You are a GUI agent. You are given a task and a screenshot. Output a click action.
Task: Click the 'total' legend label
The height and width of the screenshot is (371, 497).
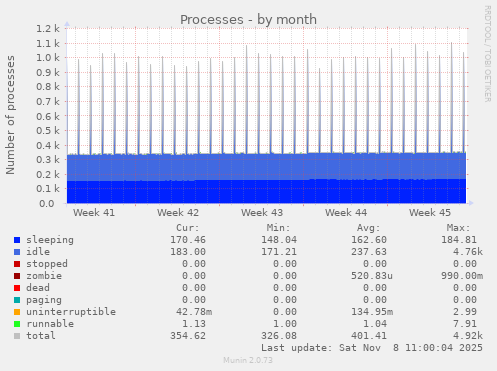41,336
